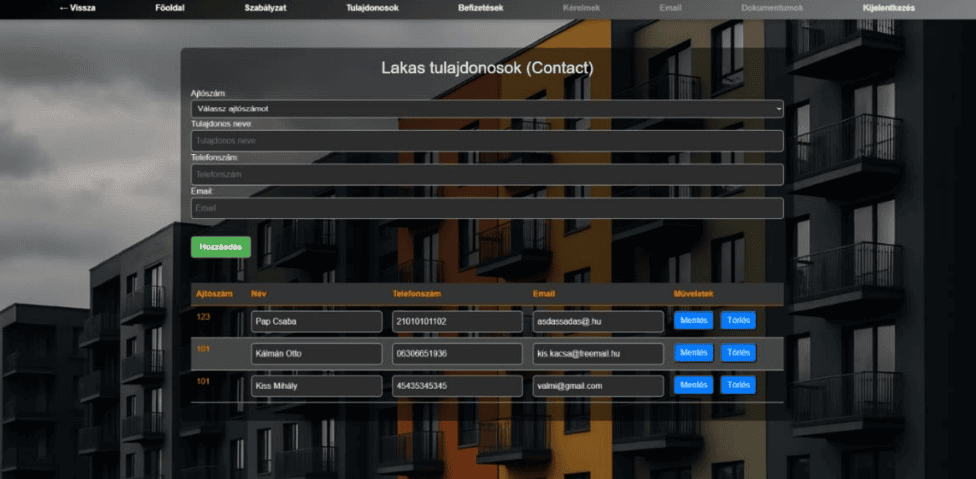Image resolution: width=976 pixels, height=479 pixels.
Task: Edit the phone field containing 06306651936
Action: point(457,354)
